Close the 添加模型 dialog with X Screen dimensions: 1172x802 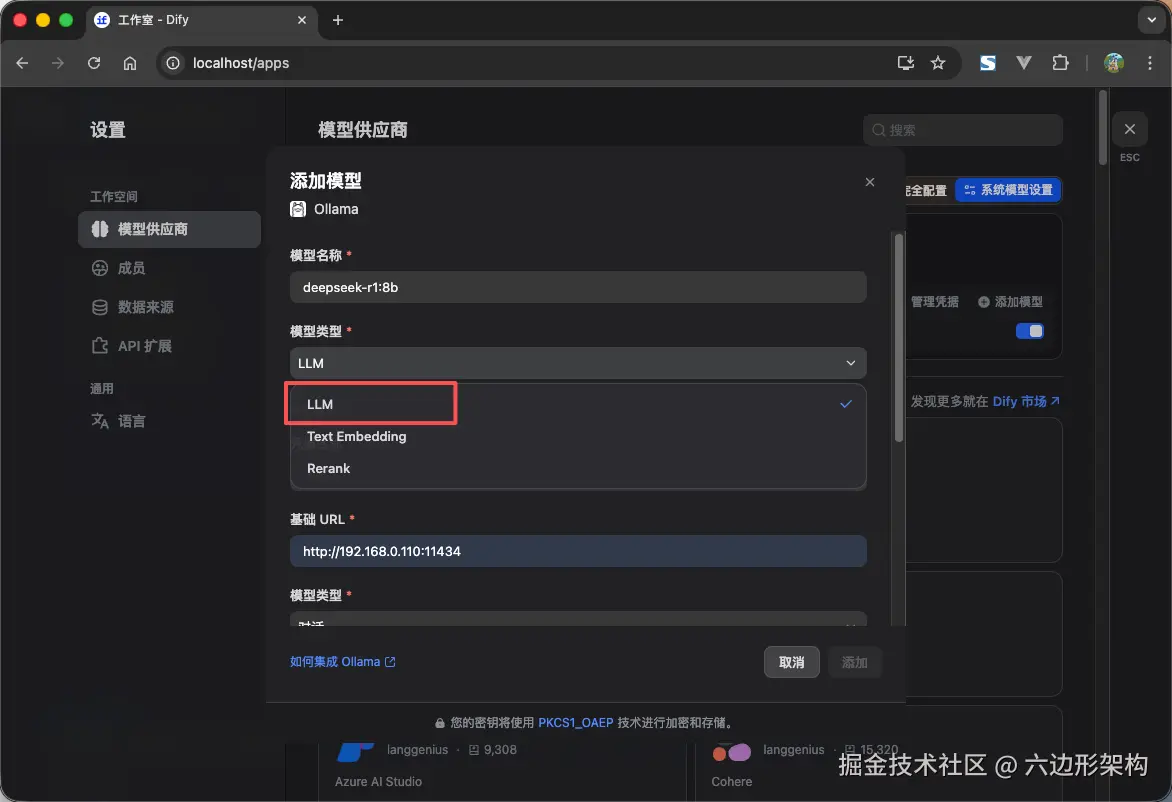click(x=869, y=182)
